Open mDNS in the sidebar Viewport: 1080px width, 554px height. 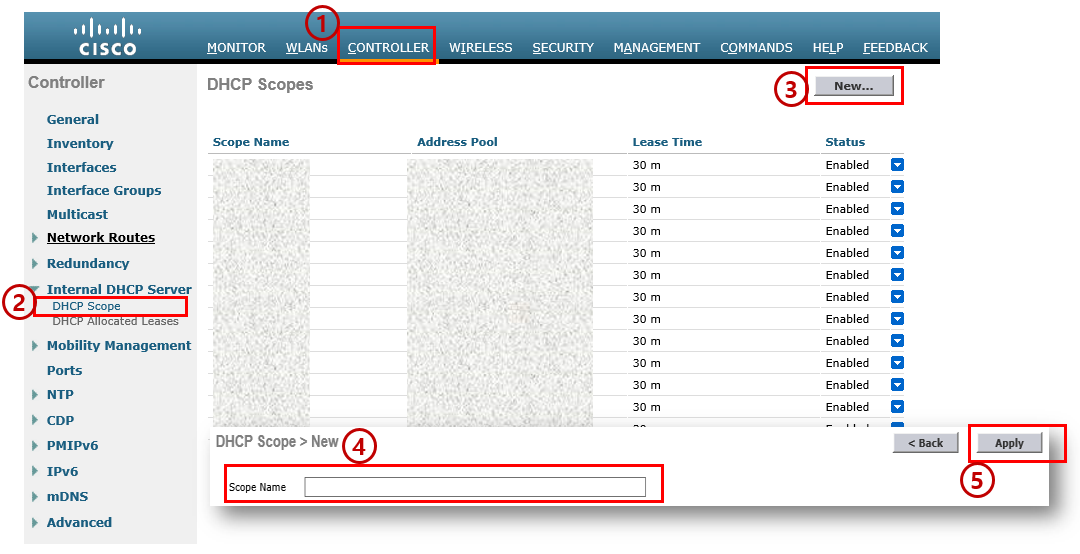(x=67, y=496)
